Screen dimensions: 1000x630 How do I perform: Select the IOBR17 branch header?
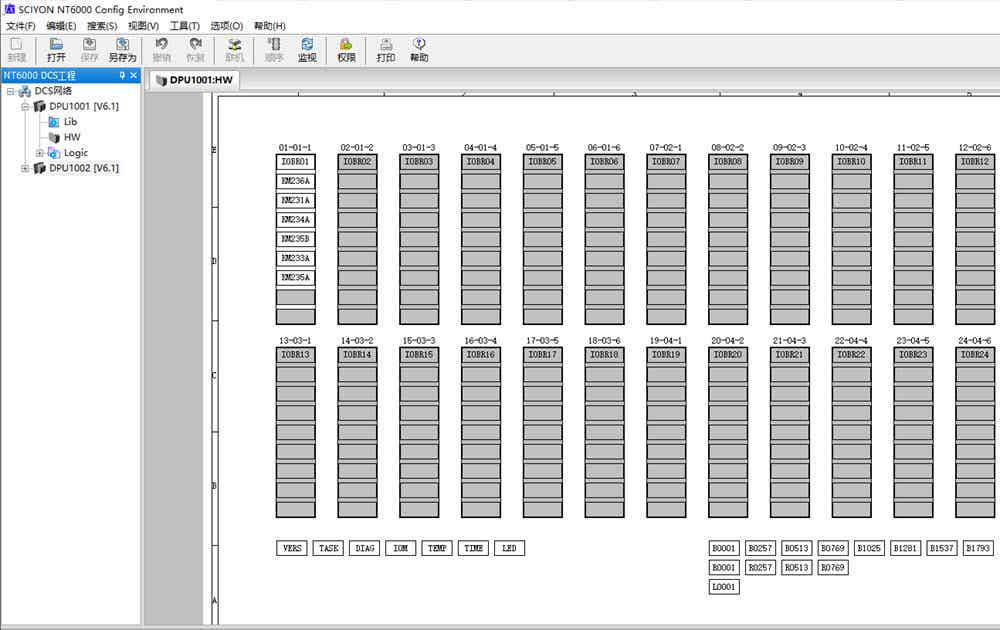[x=543, y=355]
